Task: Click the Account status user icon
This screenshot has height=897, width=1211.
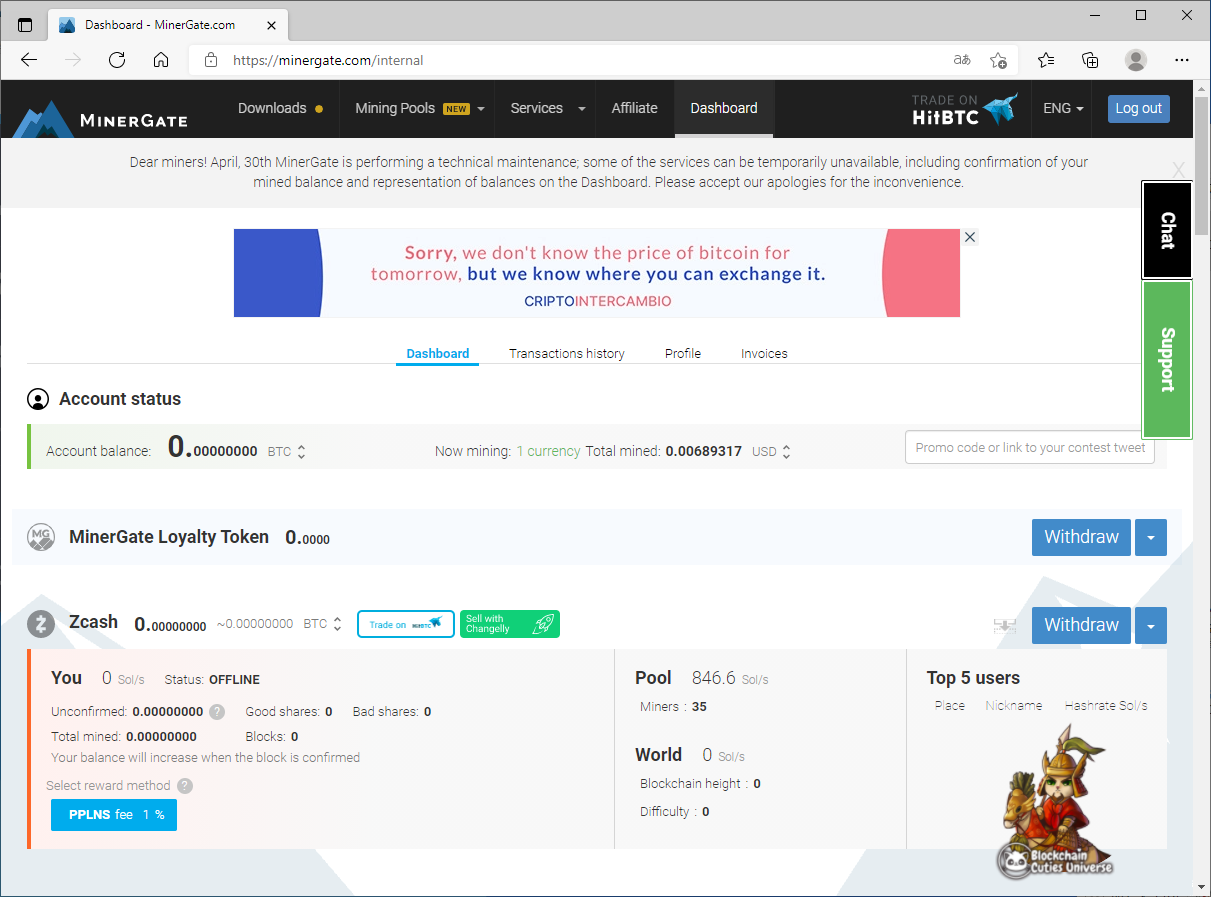Action: pos(38,400)
